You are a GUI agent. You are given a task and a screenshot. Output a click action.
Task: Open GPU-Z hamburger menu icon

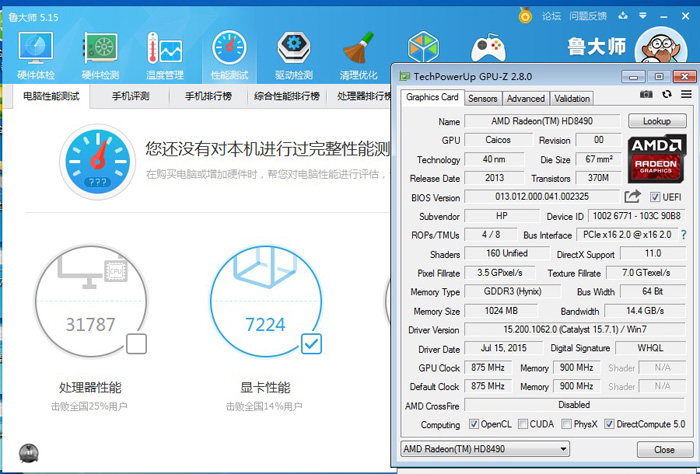686,94
